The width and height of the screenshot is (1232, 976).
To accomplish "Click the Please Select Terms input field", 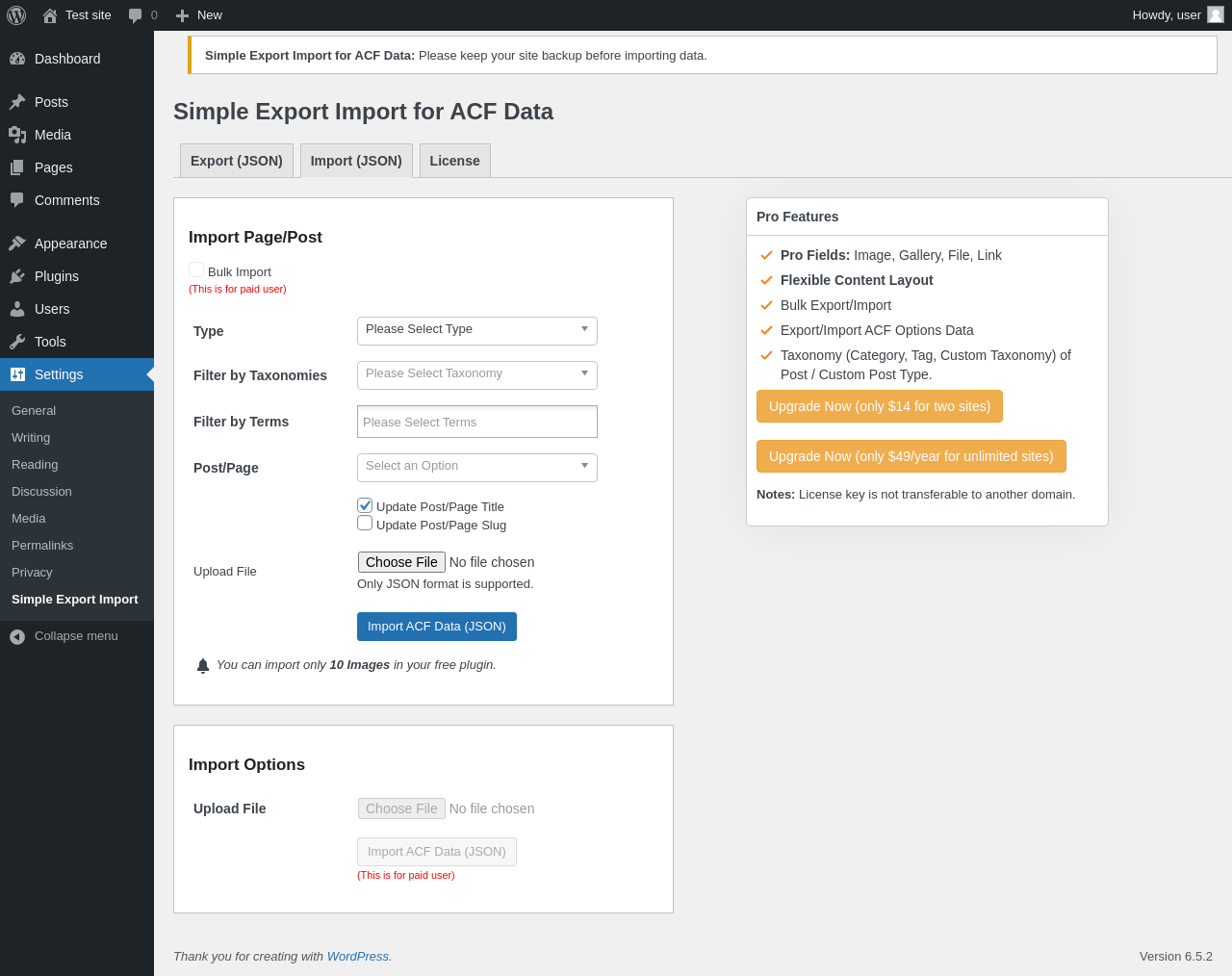I will coord(476,422).
